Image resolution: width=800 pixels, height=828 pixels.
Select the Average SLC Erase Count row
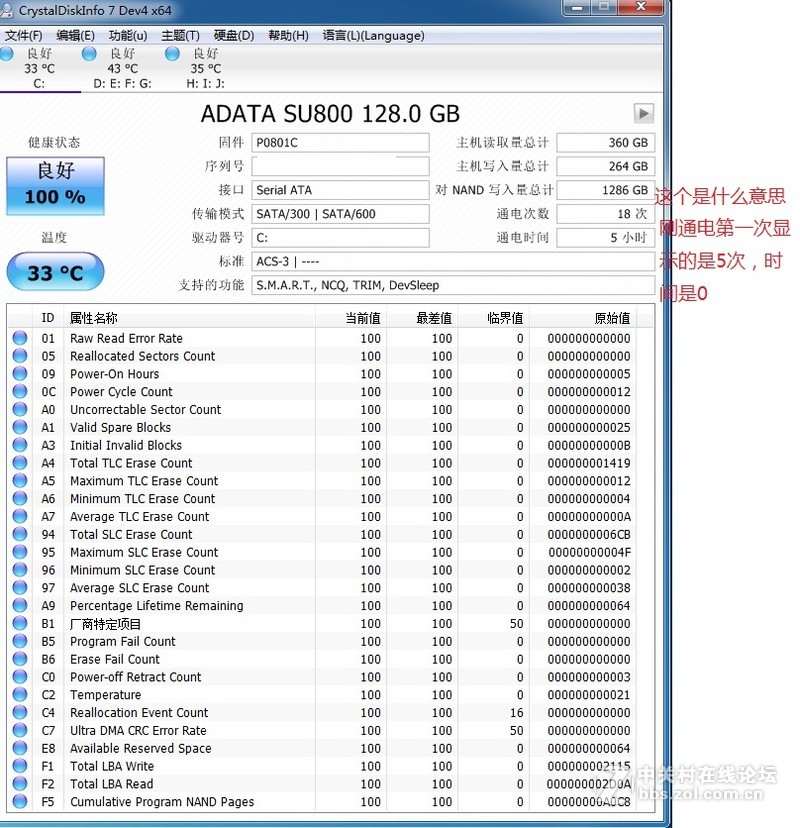(331, 587)
